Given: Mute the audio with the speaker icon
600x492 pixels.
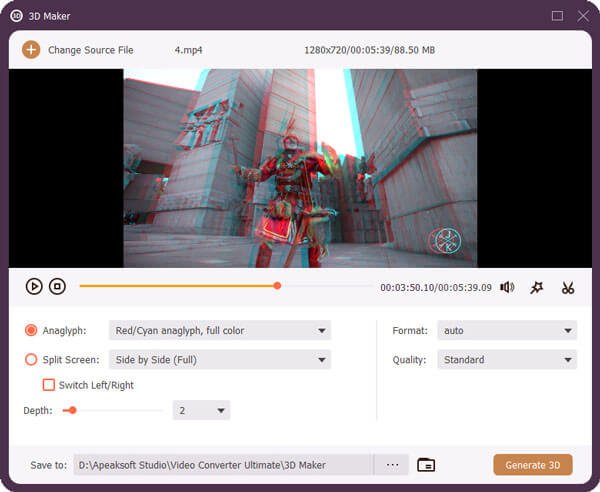Looking at the screenshot, I should click(x=507, y=287).
